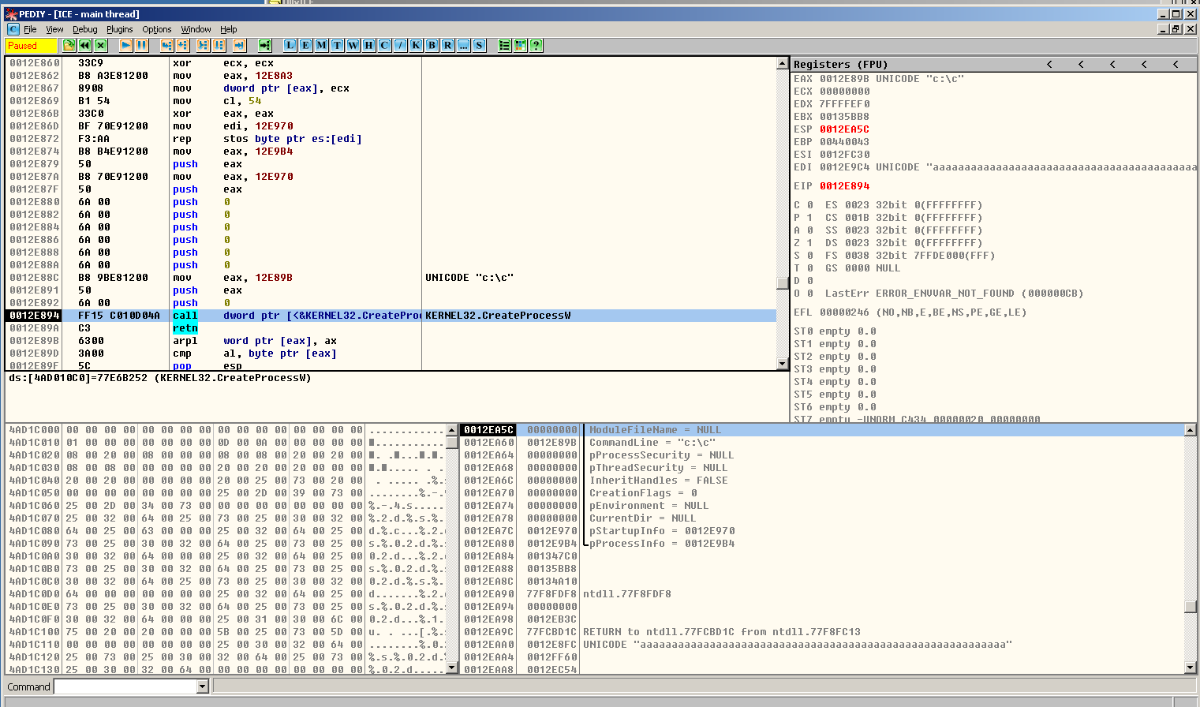Click the Open file toolbar icon

pyautogui.click(x=69, y=46)
